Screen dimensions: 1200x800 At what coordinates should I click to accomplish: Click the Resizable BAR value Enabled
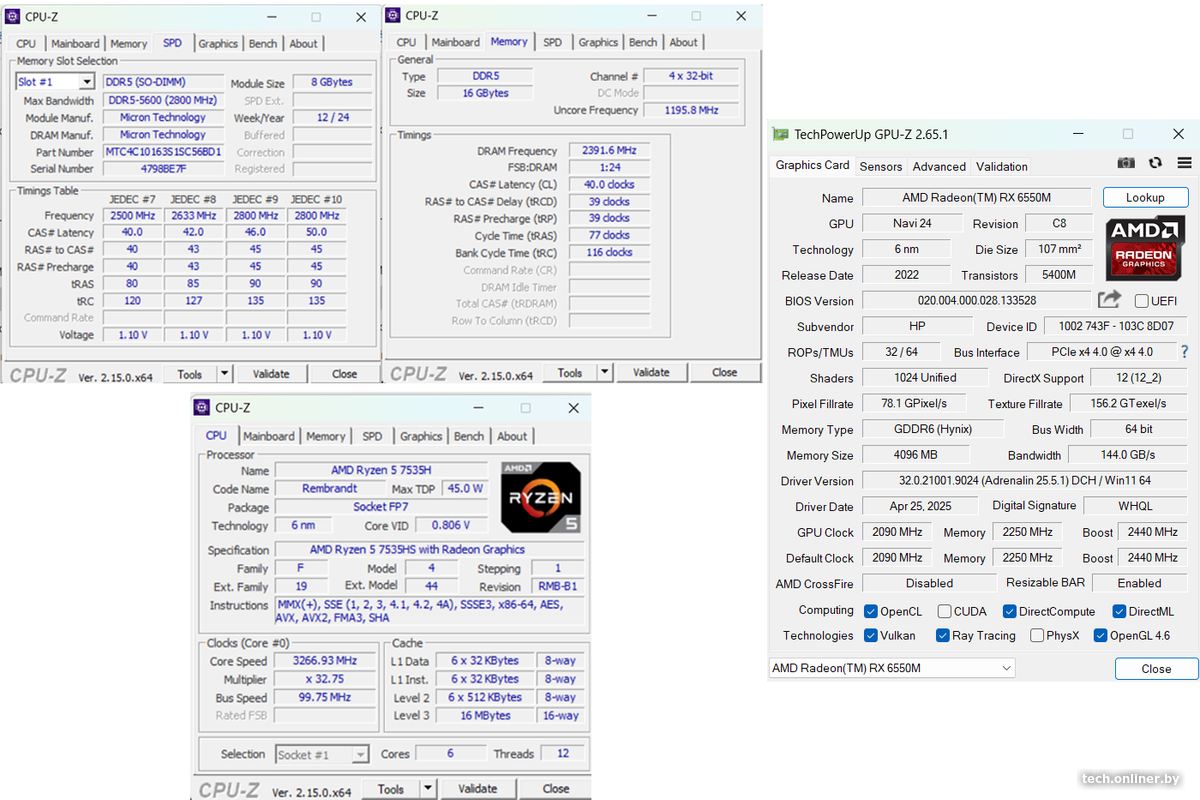point(1139,583)
